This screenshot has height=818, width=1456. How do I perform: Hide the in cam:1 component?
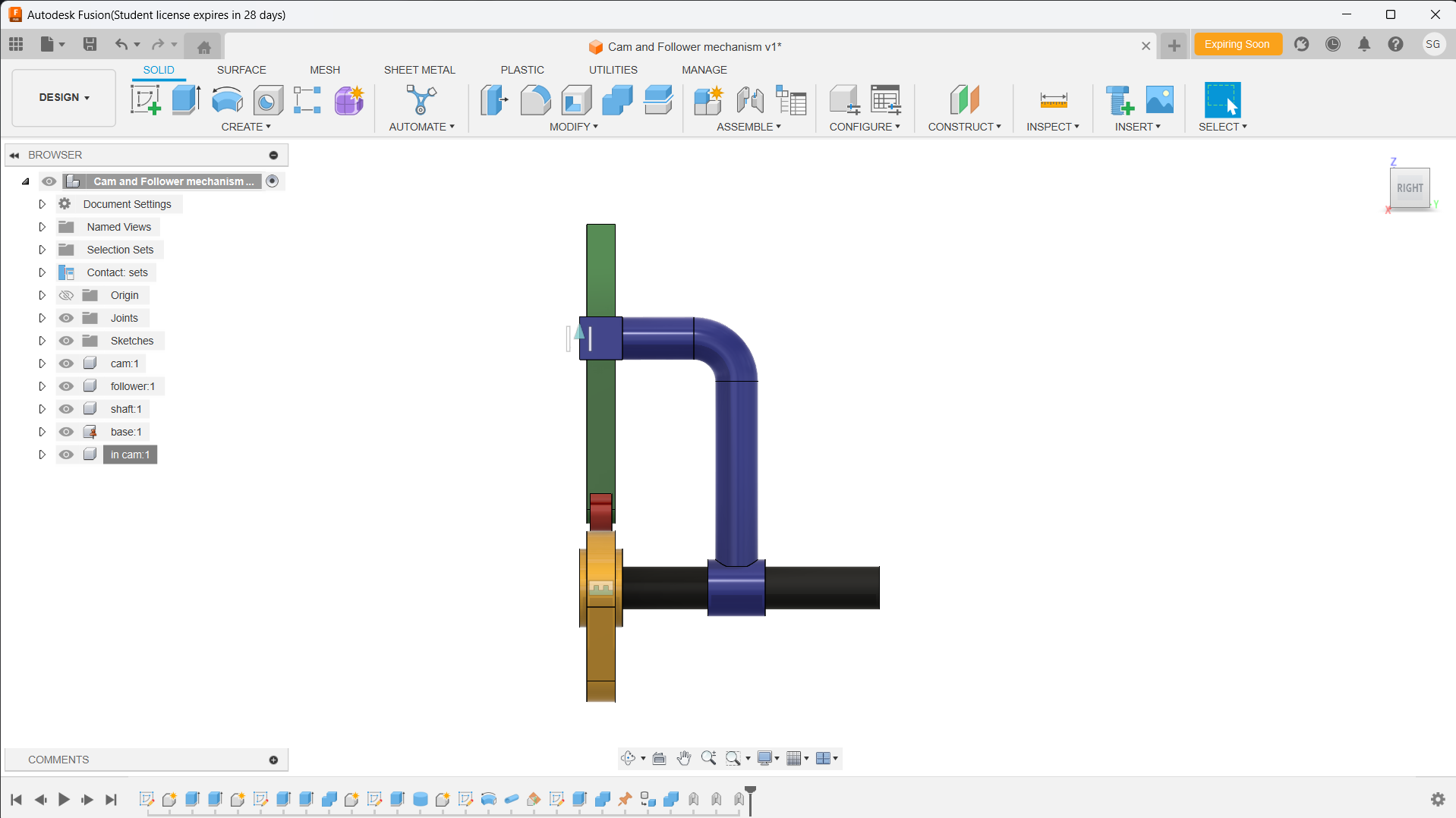click(66, 455)
